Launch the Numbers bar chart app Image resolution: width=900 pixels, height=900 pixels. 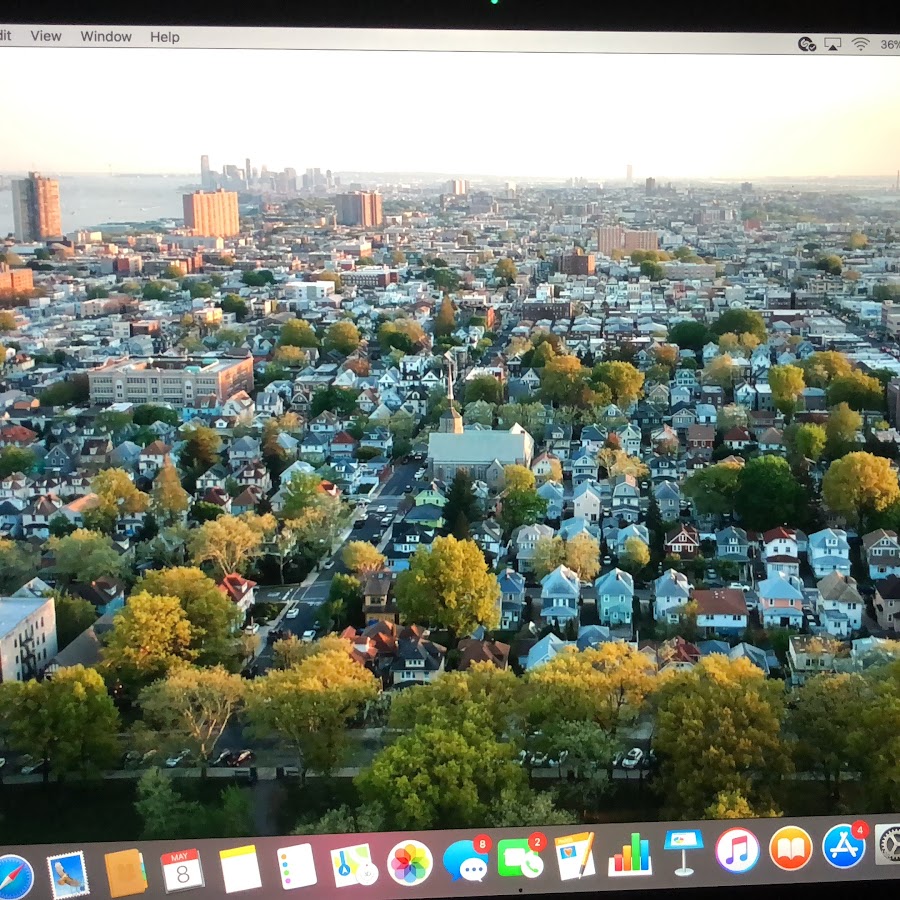click(630, 854)
